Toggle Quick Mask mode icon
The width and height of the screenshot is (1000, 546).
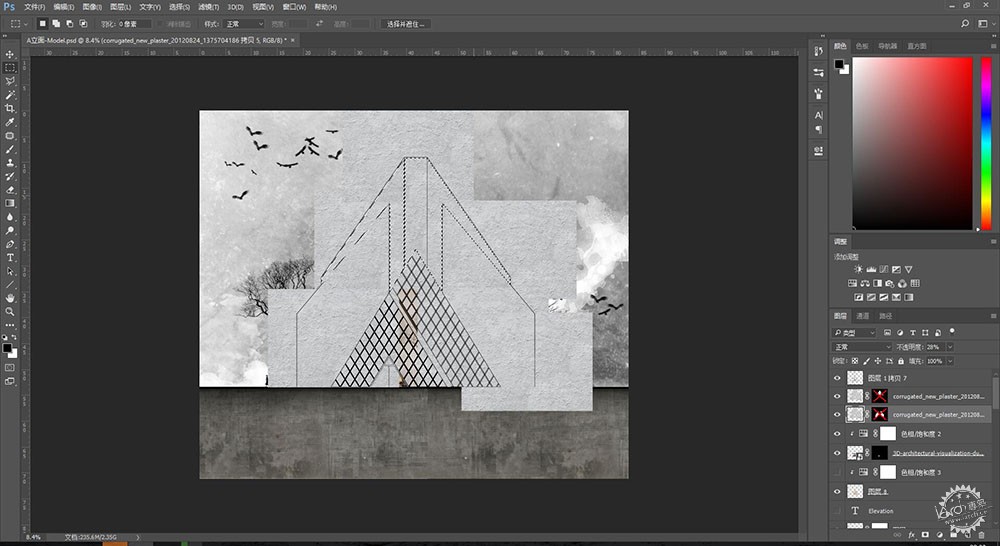pyautogui.click(x=10, y=367)
